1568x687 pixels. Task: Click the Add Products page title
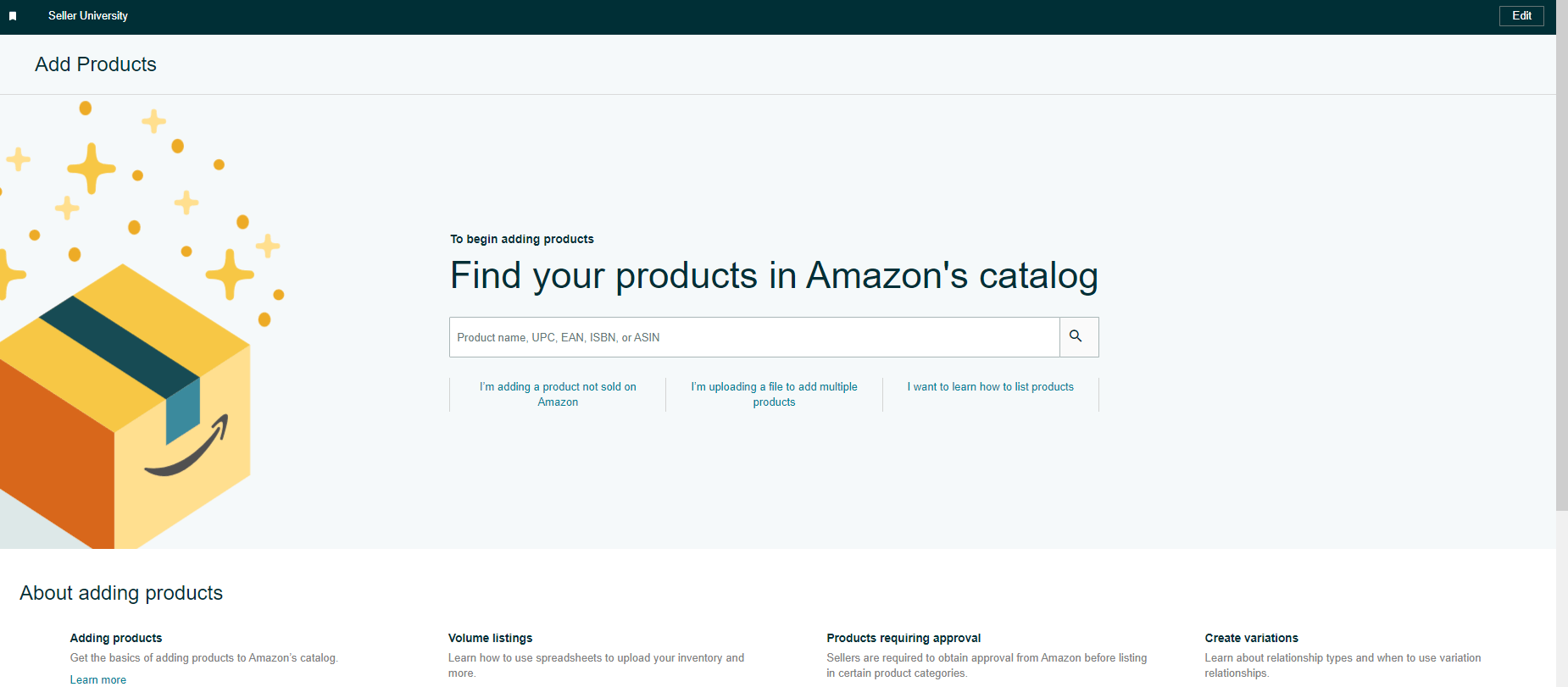[x=96, y=64]
